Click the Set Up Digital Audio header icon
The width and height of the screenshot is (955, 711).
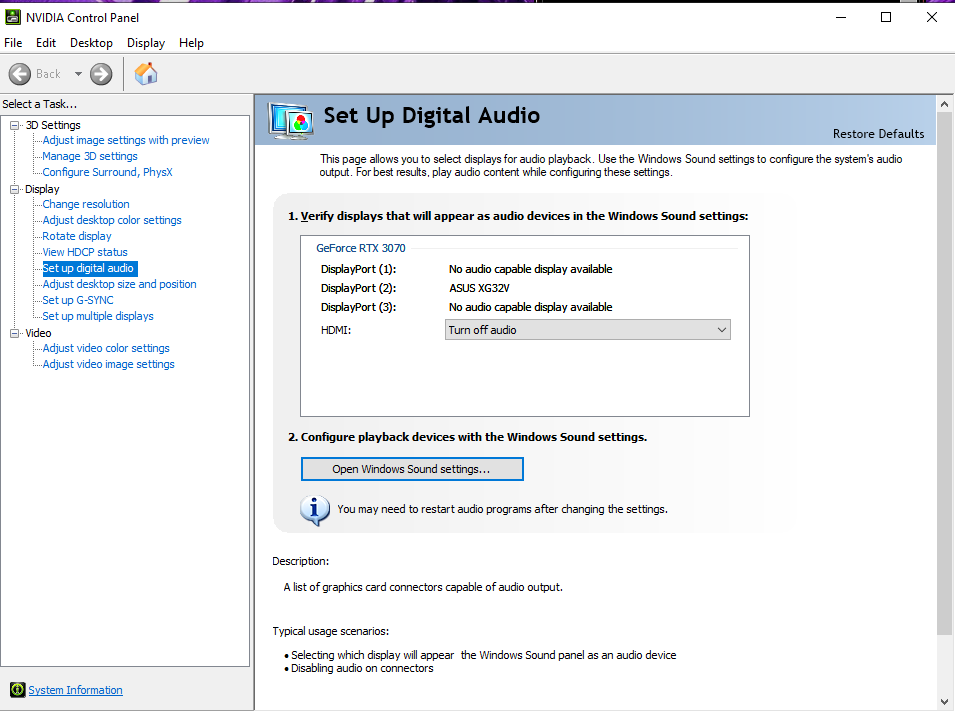pos(291,121)
